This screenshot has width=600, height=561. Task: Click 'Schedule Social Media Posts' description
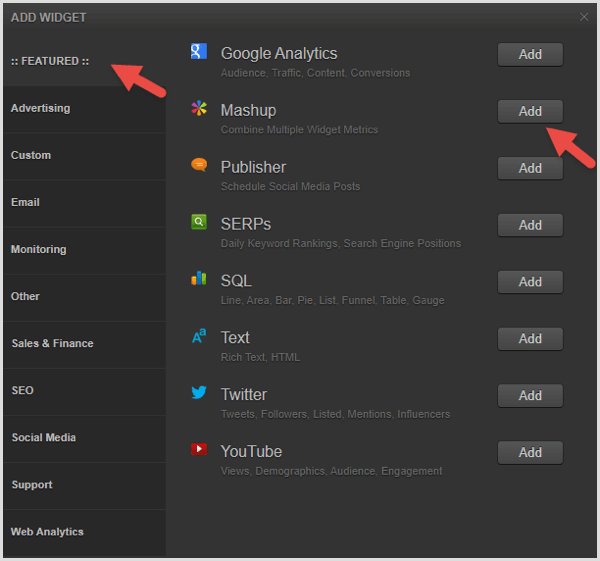[x=290, y=186]
